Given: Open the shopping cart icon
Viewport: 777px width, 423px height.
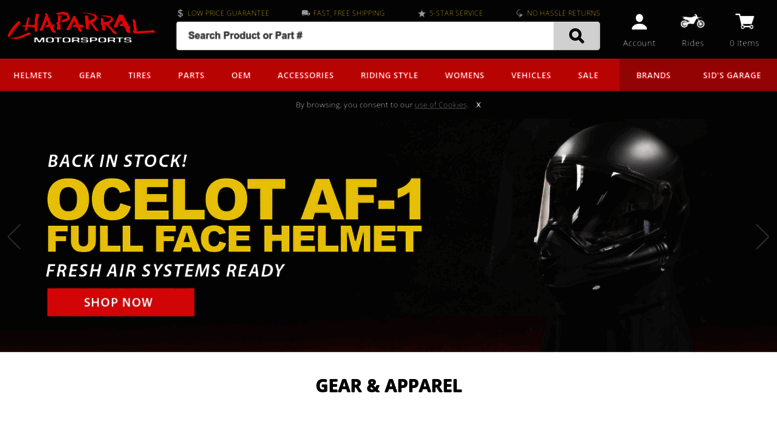Looking at the screenshot, I should tap(744, 22).
